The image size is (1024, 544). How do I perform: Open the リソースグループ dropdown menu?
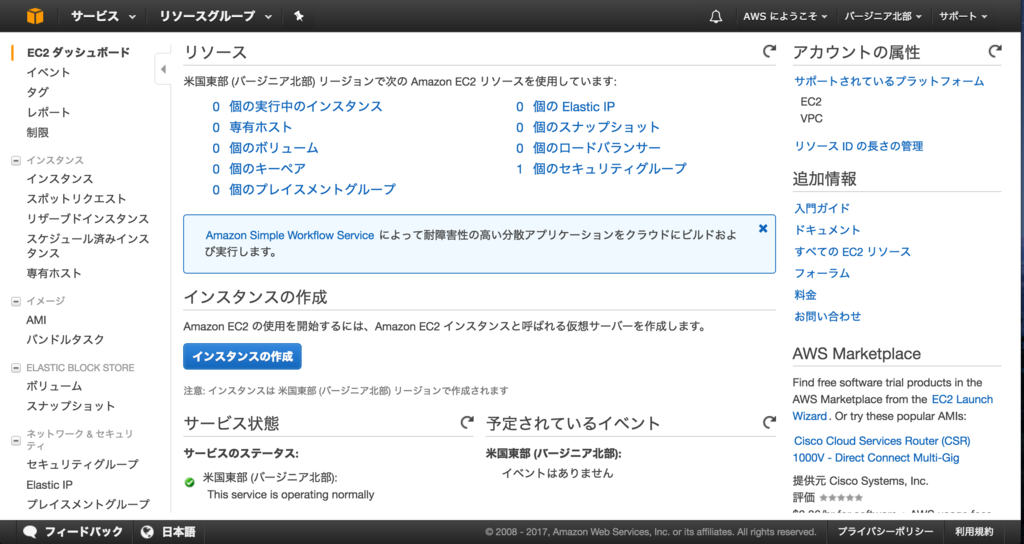pos(216,16)
